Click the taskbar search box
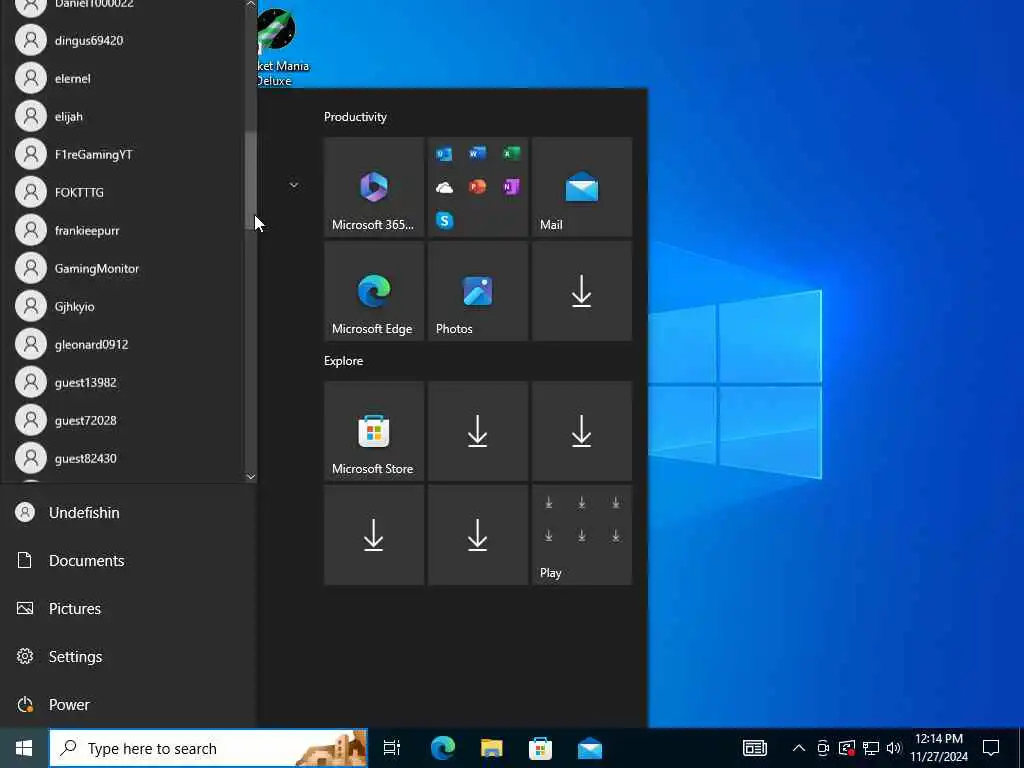1024x768 pixels. coord(208,748)
